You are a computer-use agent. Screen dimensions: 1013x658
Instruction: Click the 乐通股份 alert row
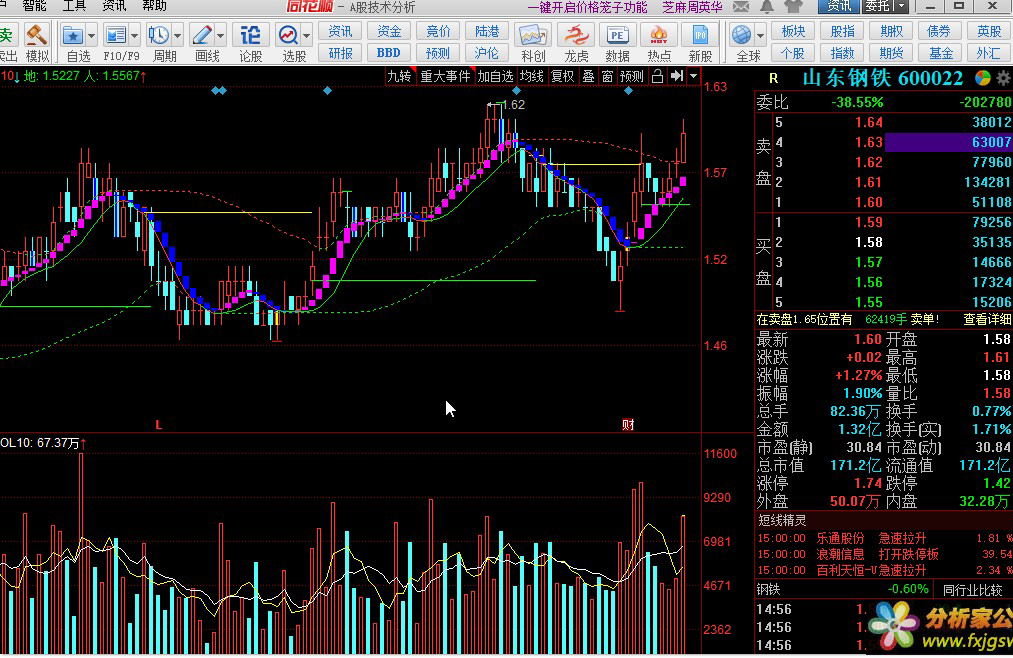884,538
